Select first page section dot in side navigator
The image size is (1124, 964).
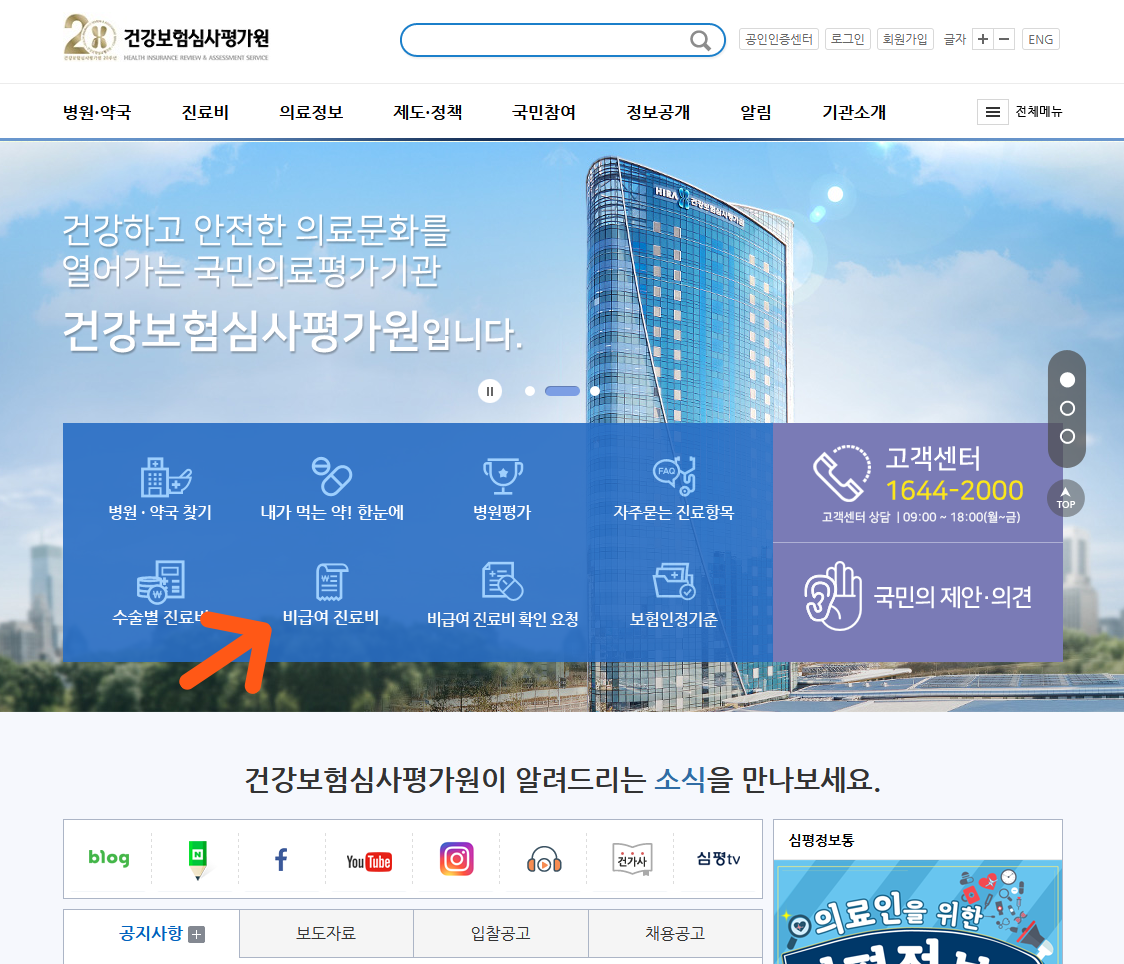click(x=1067, y=379)
